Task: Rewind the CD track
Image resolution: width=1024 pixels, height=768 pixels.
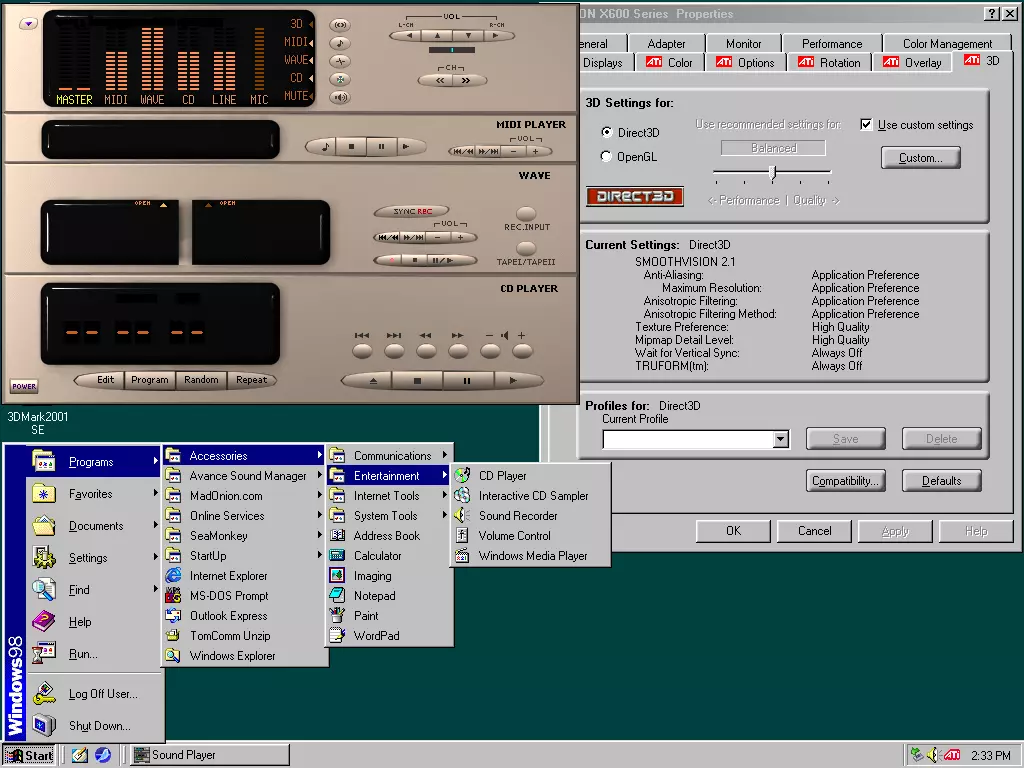Action: [x=426, y=351]
